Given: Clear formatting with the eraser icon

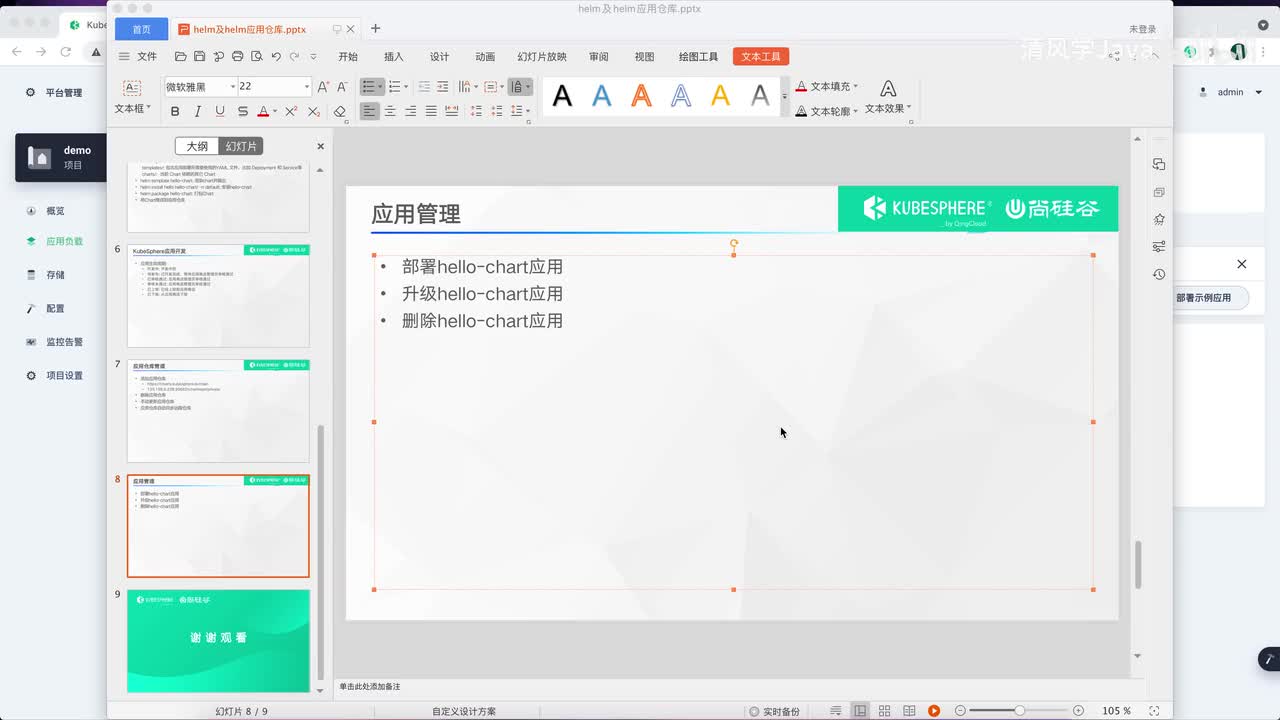Looking at the screenshot, I should [339, 111].
